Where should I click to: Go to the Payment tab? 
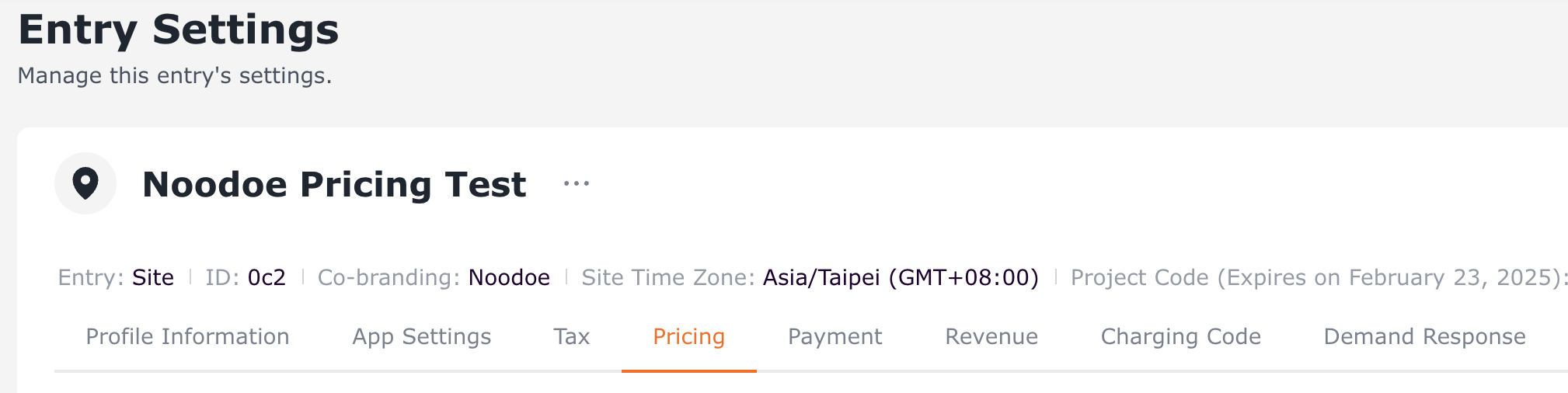pos(835,336)
